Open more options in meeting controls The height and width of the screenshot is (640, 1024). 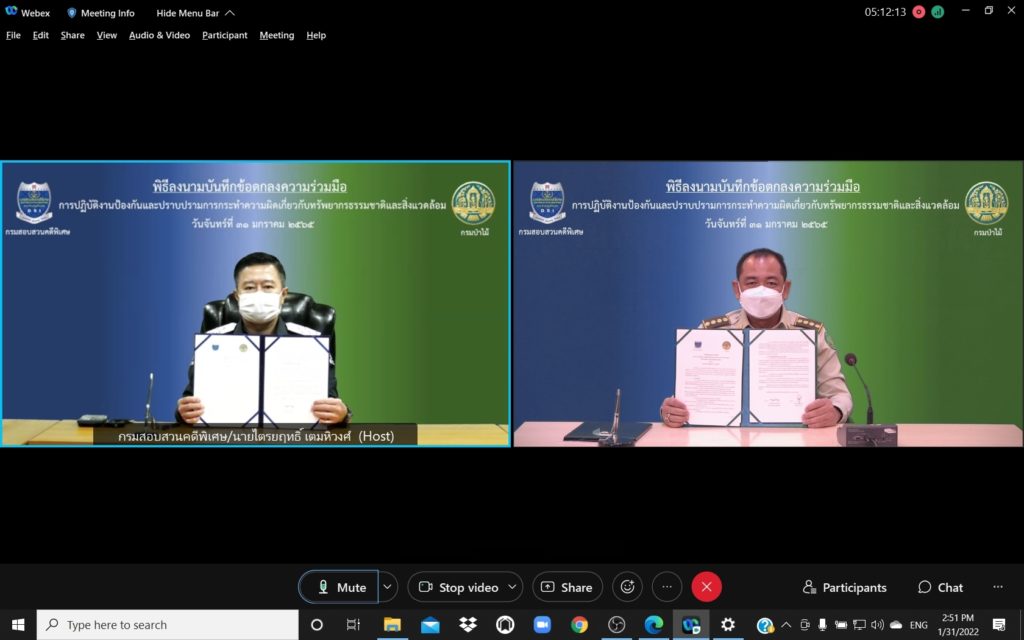pos(667,587)
